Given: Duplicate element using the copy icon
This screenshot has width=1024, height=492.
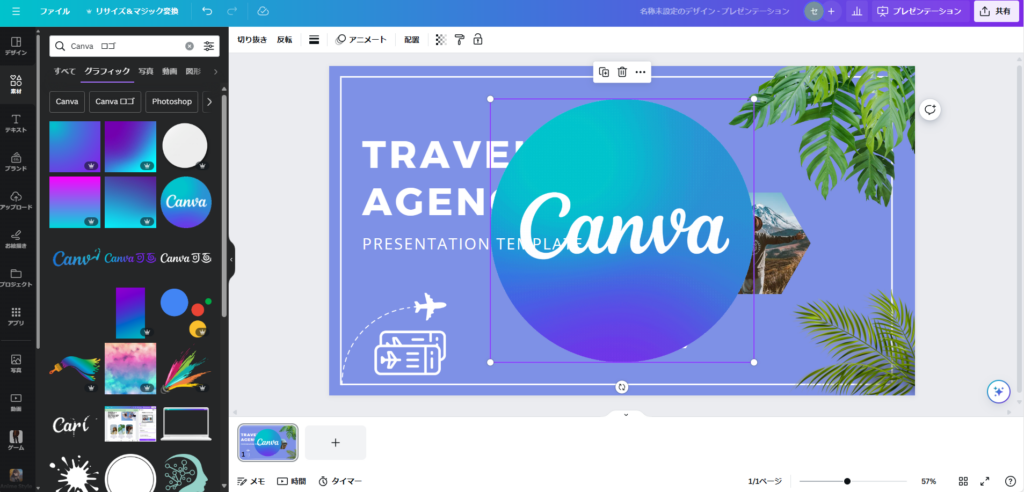Looking at the screenshot, I should 603,72.
